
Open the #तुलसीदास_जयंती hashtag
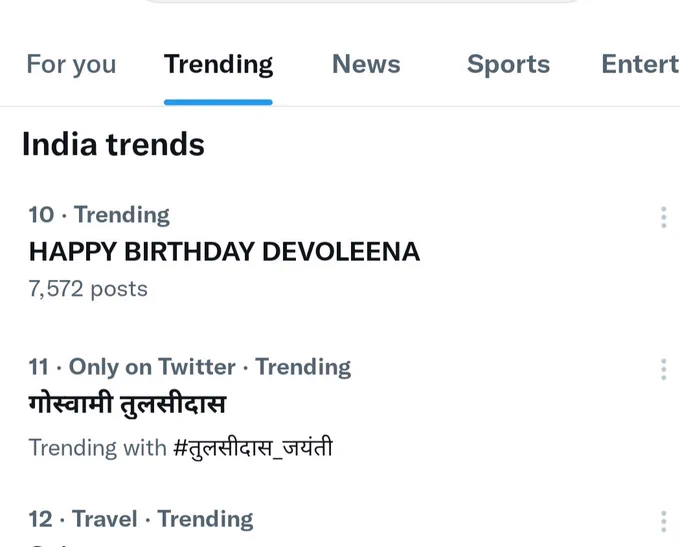tap(253, 448)
